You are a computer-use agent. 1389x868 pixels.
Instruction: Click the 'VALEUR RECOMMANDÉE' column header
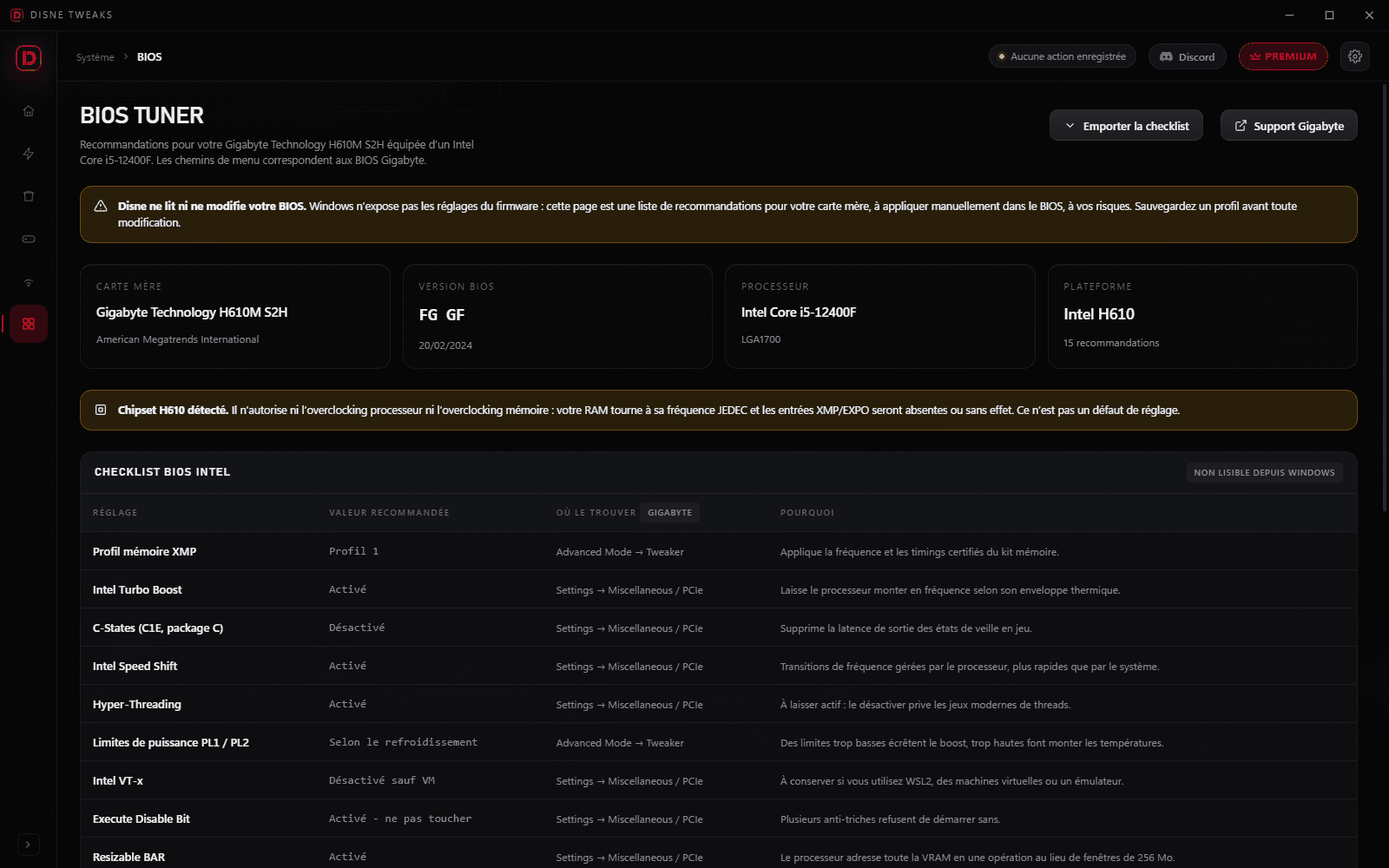pyautogui.click(x=389, y=513)
